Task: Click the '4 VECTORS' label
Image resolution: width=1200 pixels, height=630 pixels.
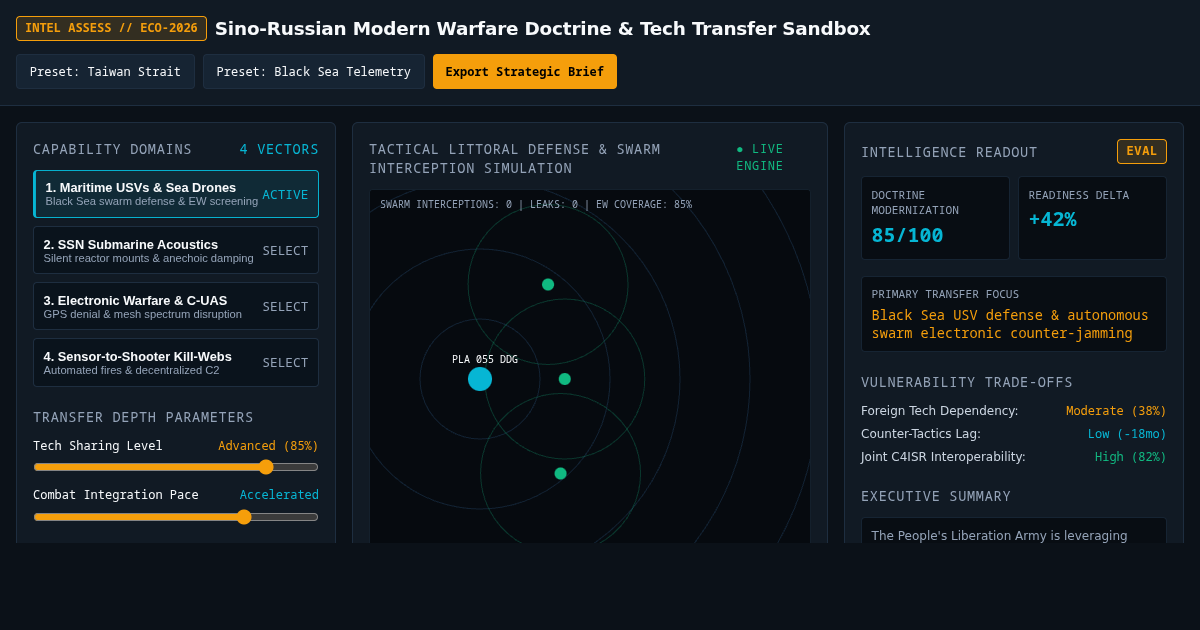Action: coord(279,149)
